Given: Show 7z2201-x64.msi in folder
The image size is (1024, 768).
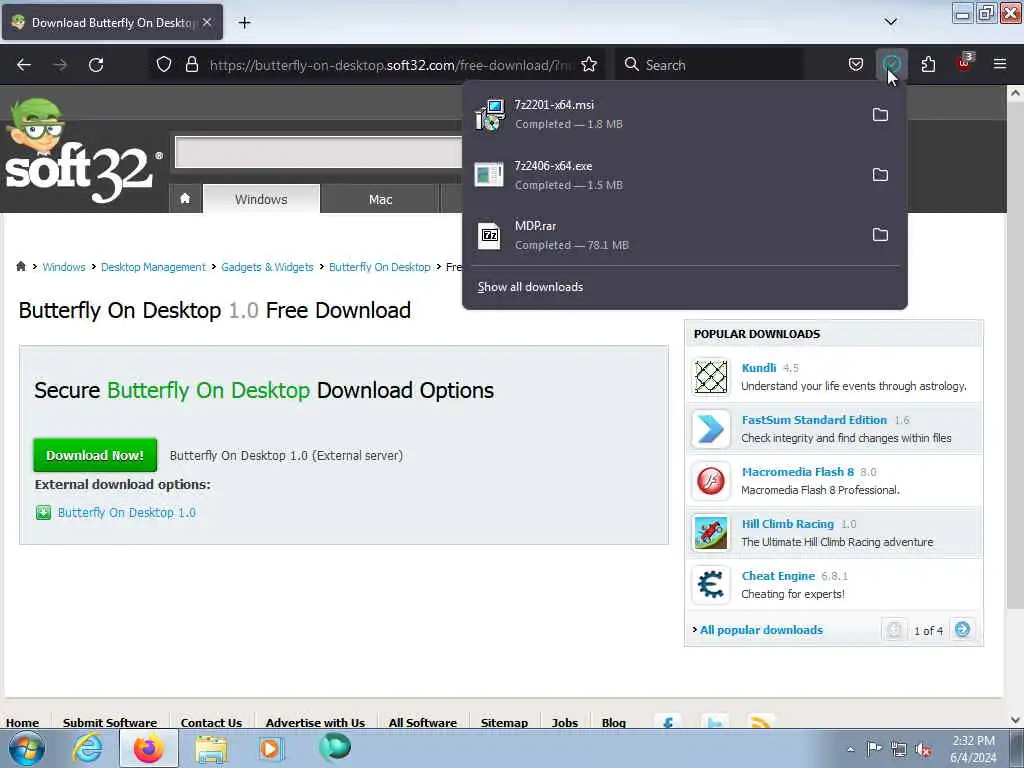Looking at the screenshot, I should [880, 115].
